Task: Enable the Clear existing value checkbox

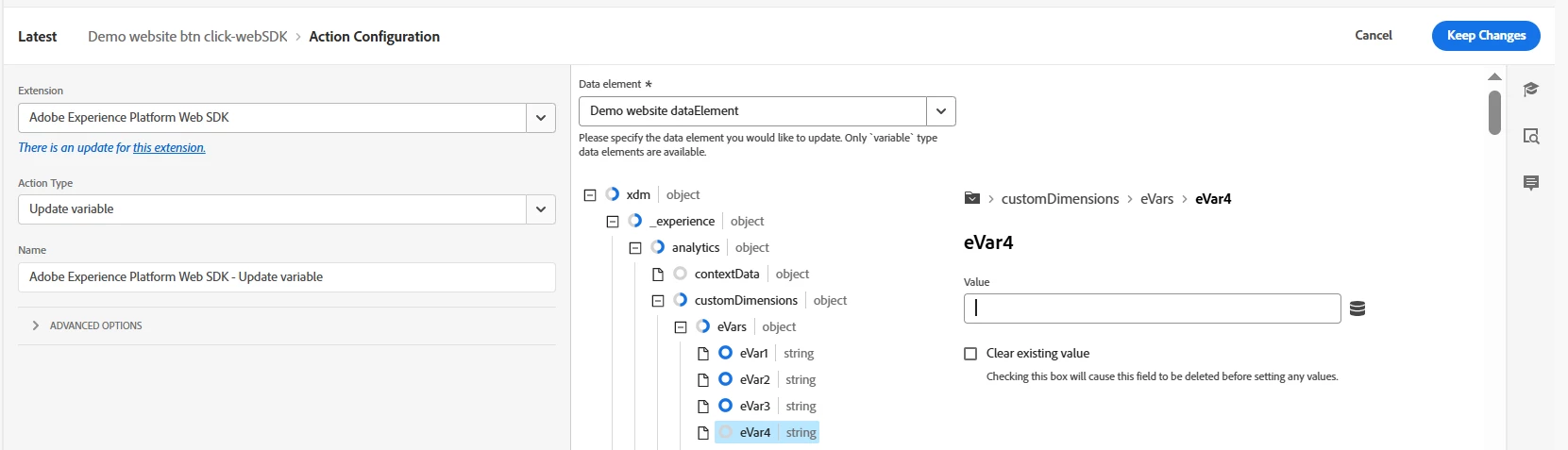Action: tap(970, 354)
